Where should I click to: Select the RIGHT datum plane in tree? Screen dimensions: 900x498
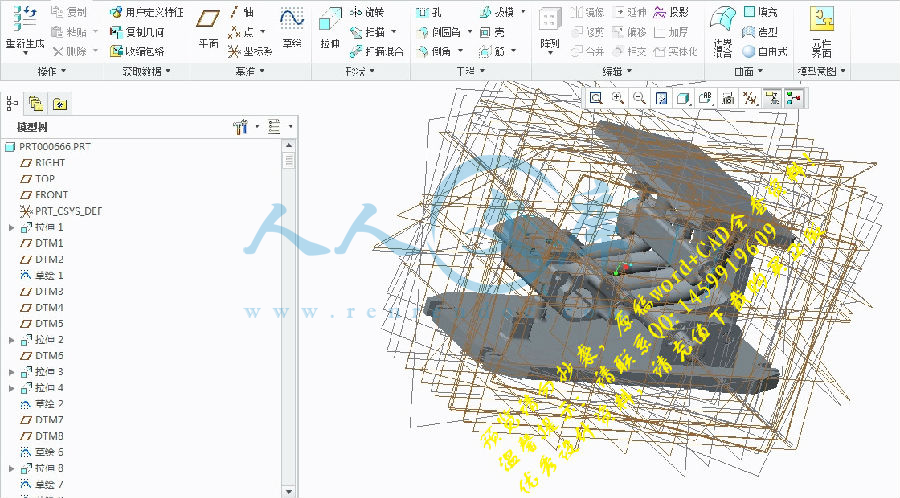tap(42, 163)
